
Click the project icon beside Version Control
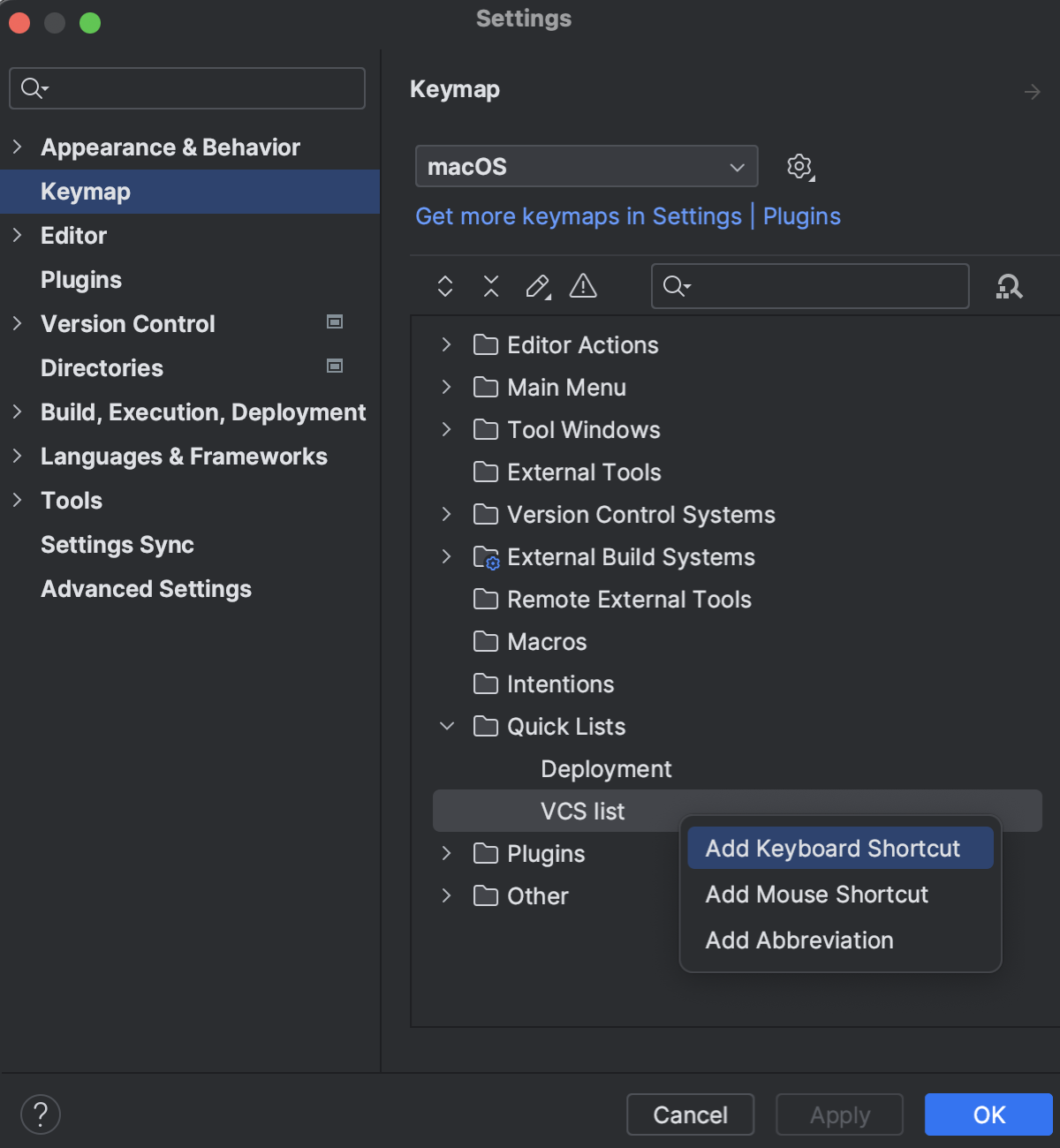coord(335,322)
